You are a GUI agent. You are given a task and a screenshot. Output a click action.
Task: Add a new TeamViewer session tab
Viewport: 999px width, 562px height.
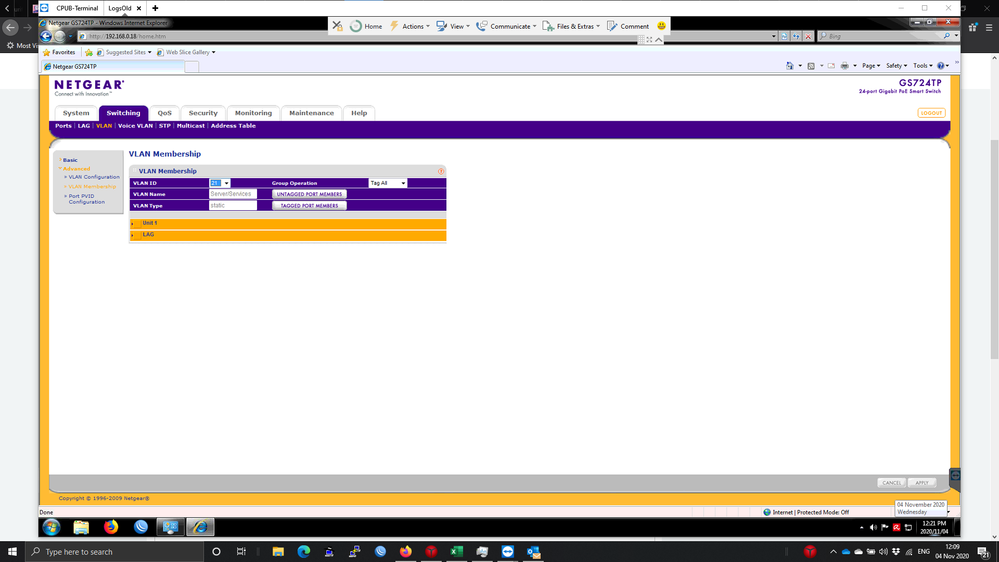[x=155, y=8]
